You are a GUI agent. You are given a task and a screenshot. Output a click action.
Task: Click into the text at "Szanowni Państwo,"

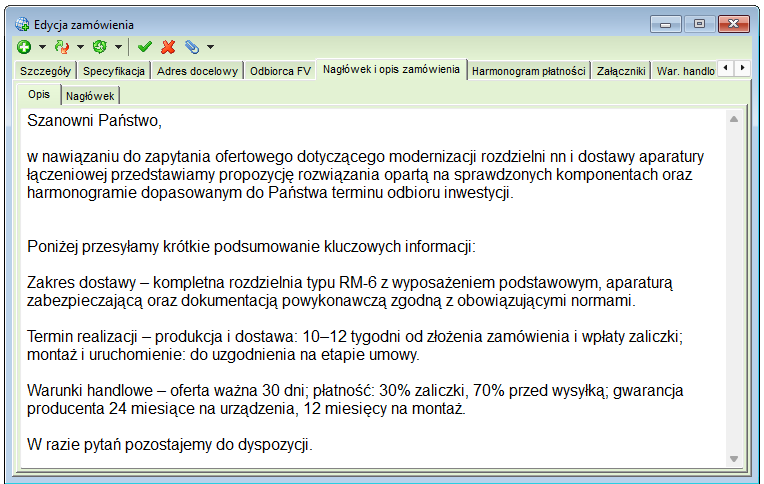(94, 120)
